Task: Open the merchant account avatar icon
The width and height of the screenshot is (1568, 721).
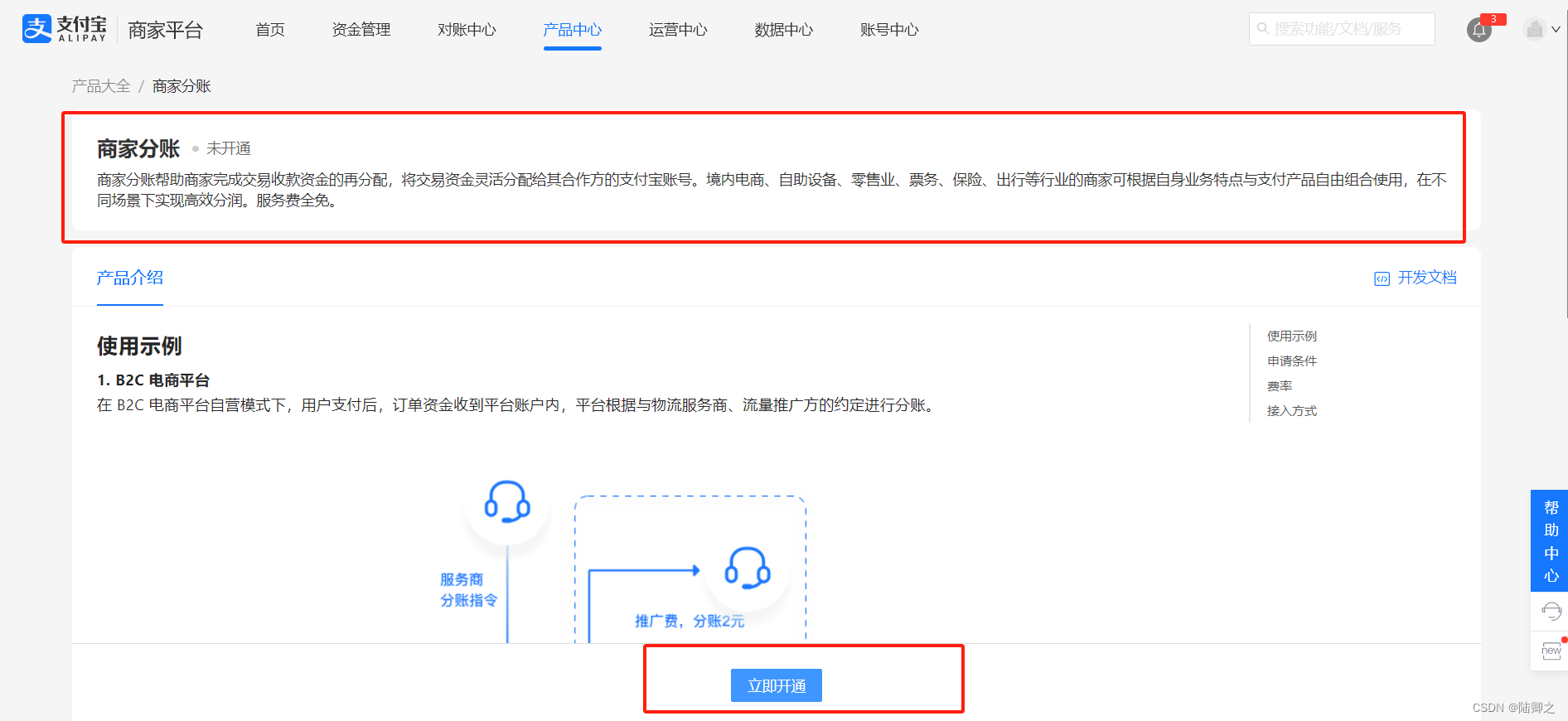Action: (x=1535, y=30)
